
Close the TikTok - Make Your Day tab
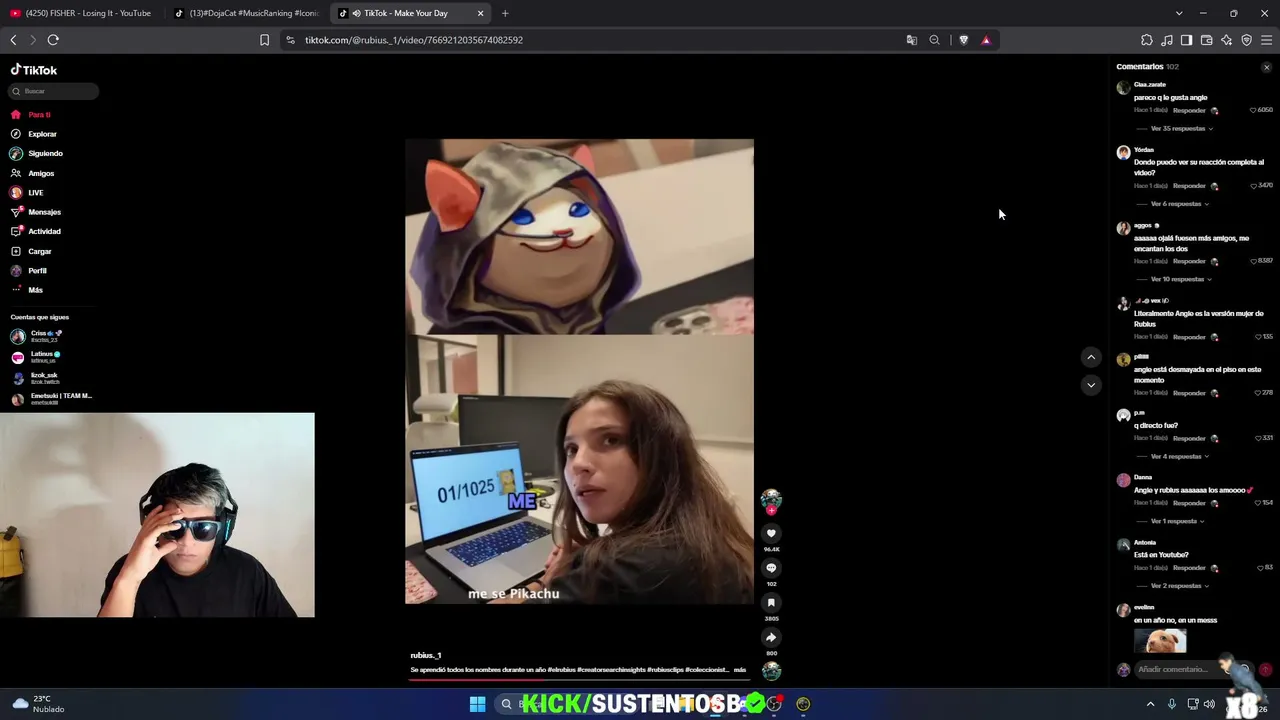click(481, 13)
